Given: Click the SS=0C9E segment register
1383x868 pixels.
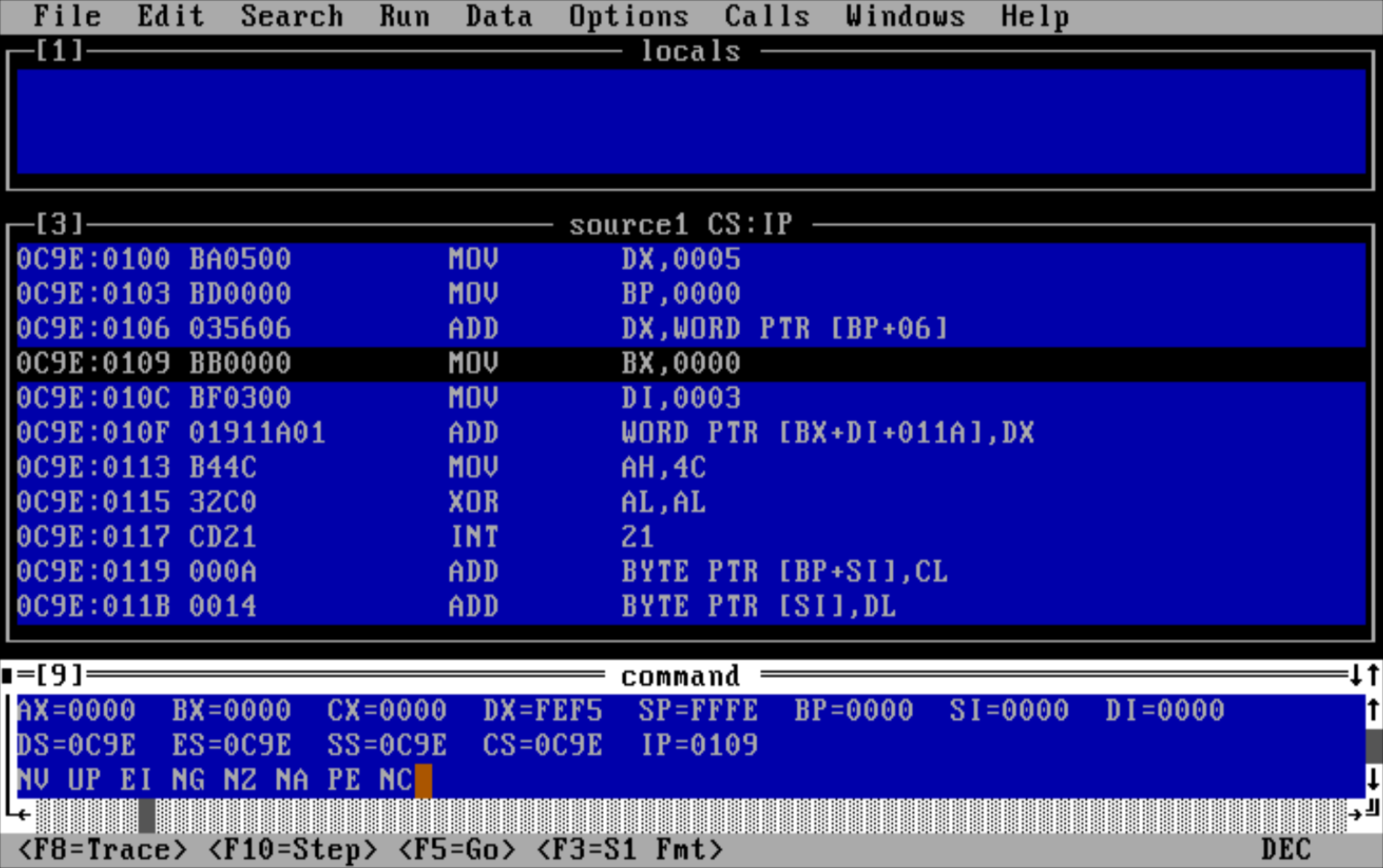Looking at the screenshot, I should tap(387, 745).
